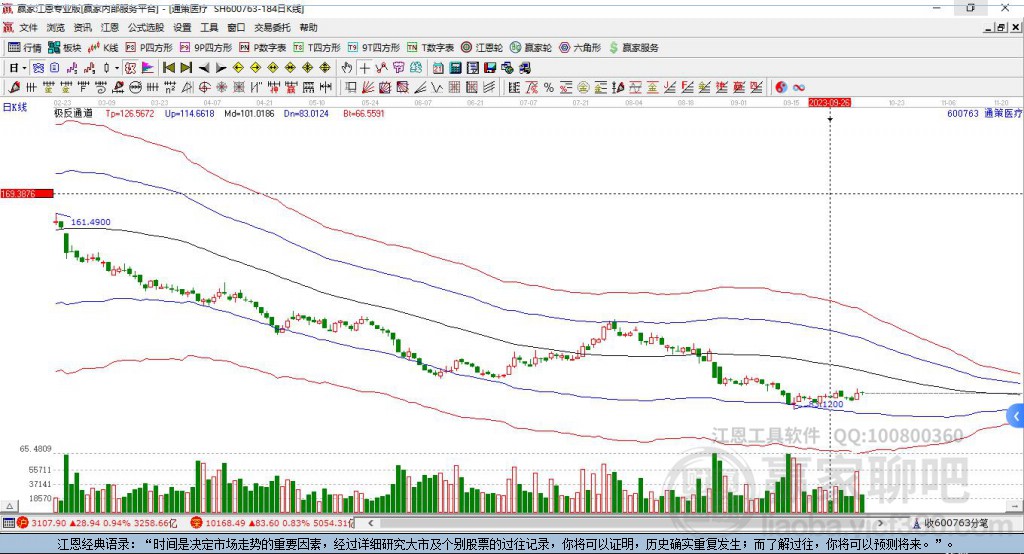Image resolution: width=1024 pixels, height=554 pixels.
Task: Expand the candlestick style dropdown arrow
Action: [x=117, y=68]
